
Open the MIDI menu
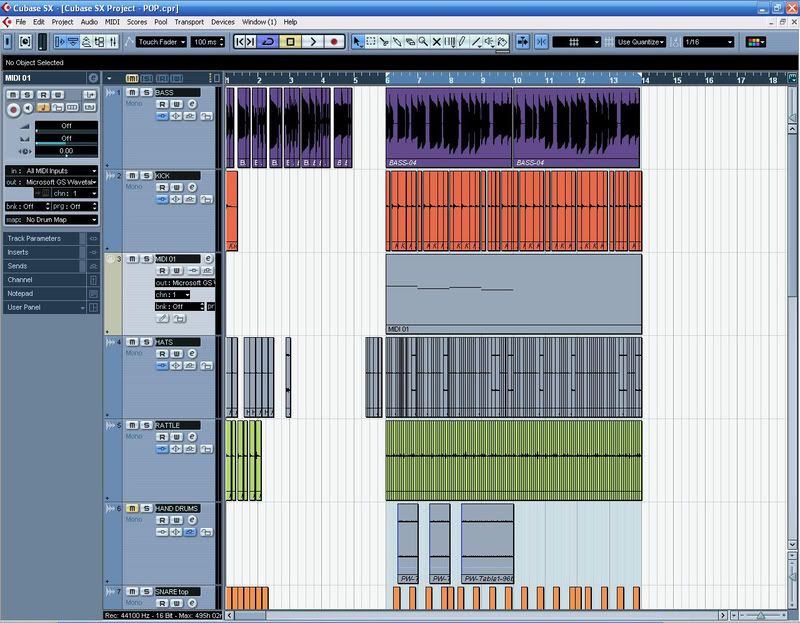tap(112, 22)
